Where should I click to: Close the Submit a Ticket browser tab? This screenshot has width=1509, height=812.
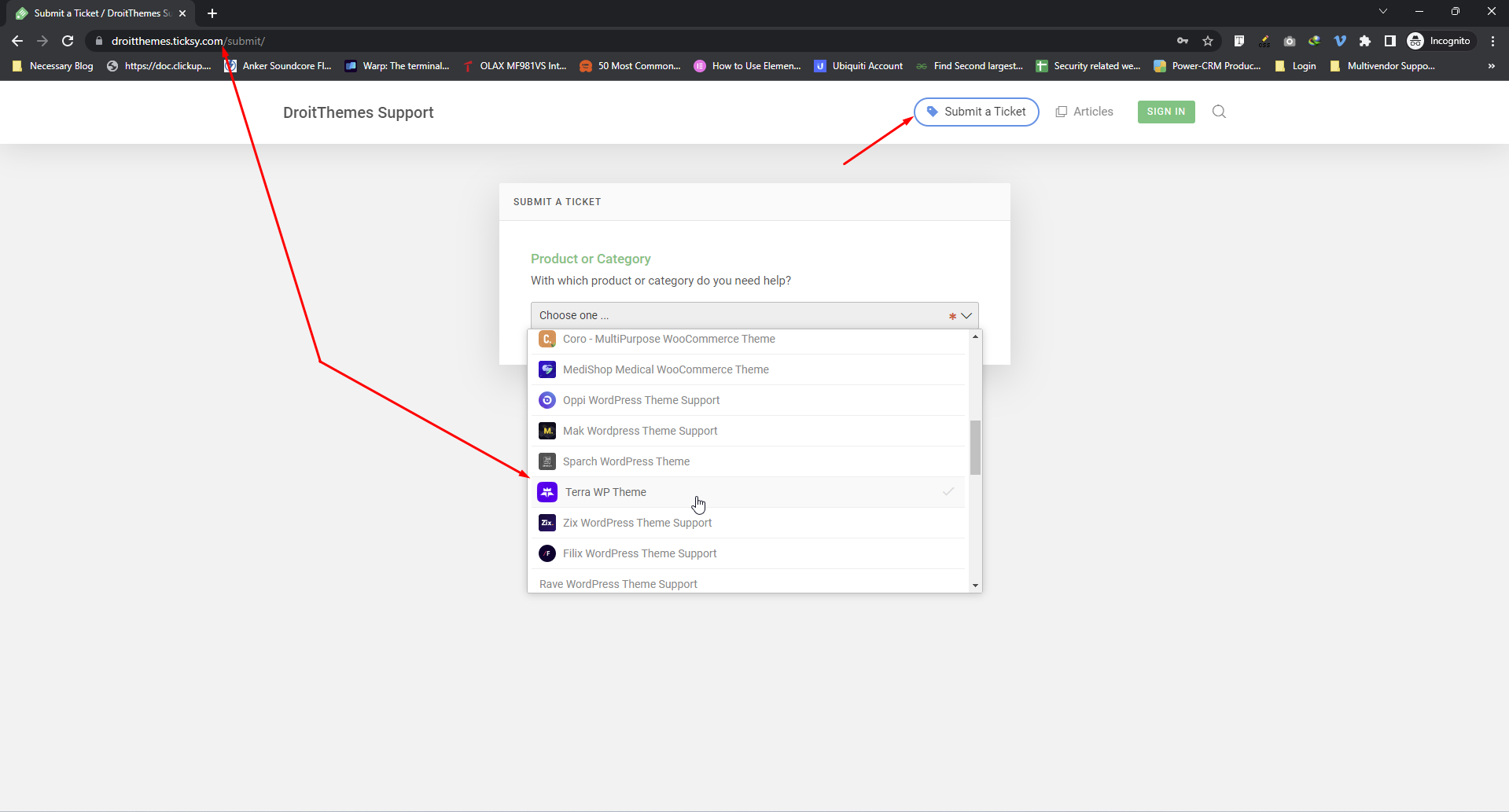pyautogui.click(x=182, y=13)
